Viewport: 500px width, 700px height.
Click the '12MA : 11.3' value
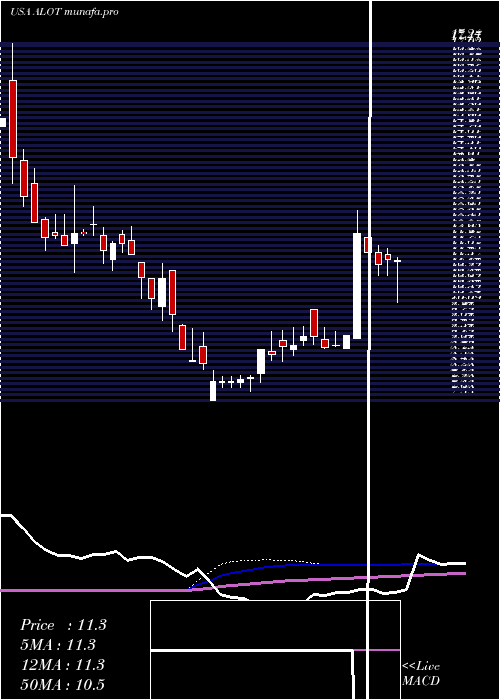(62, 664)
